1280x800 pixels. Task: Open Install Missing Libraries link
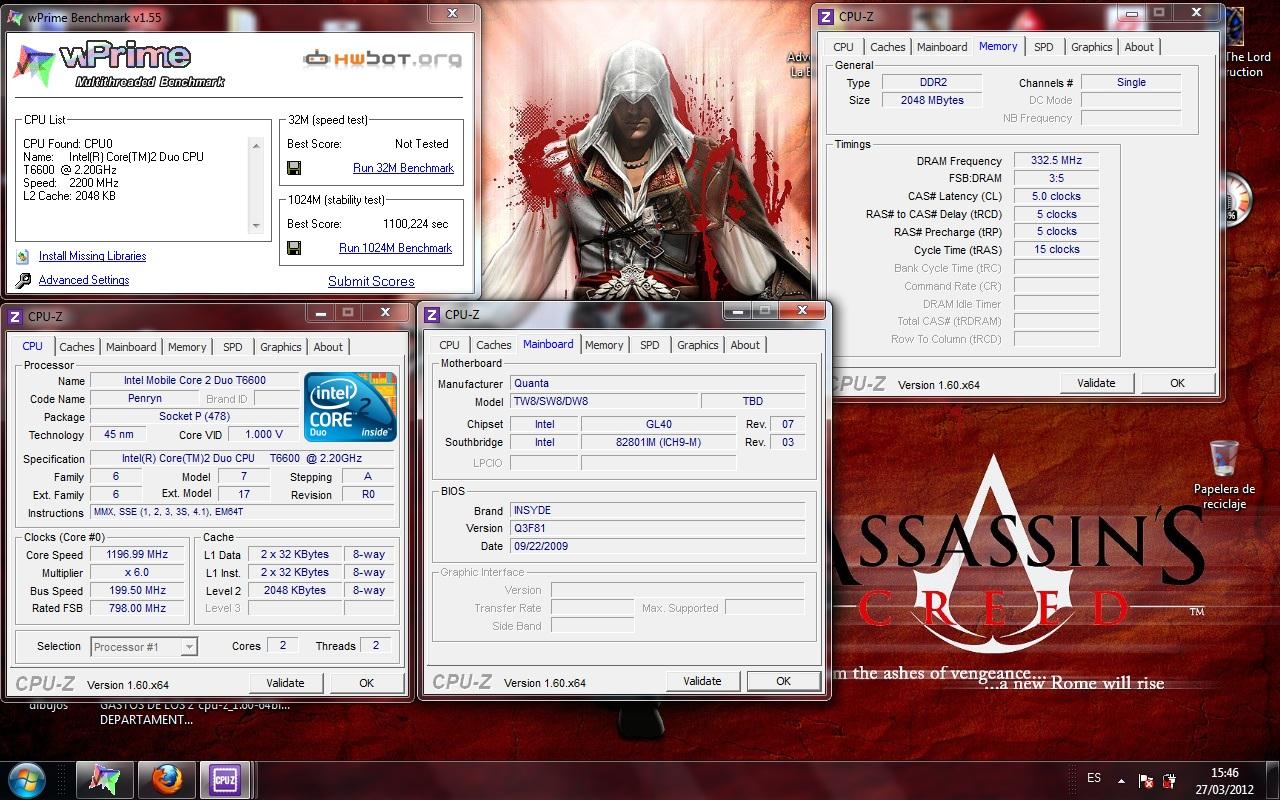[92, 256]
